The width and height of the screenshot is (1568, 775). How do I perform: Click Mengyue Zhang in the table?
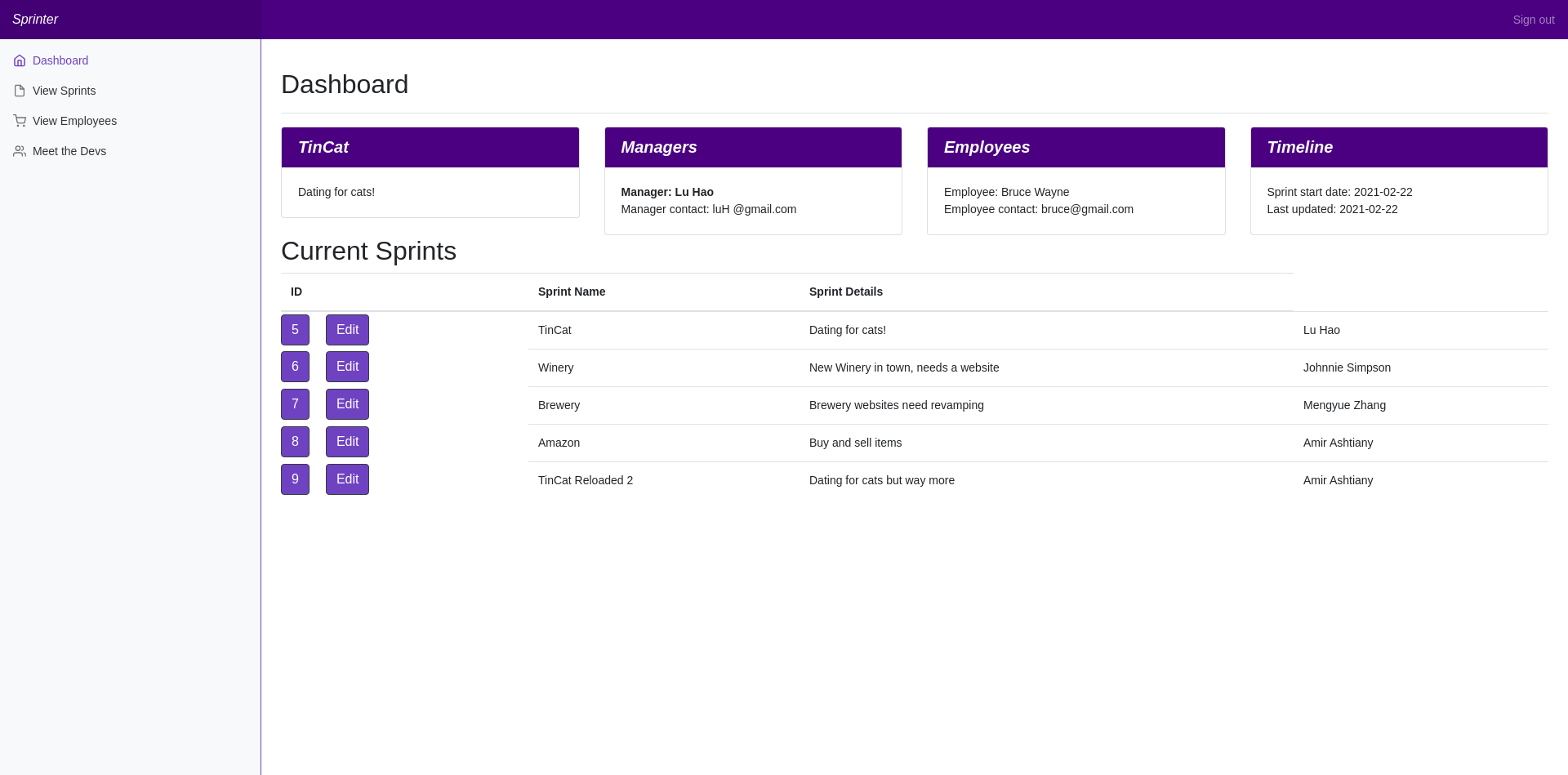1344,405
